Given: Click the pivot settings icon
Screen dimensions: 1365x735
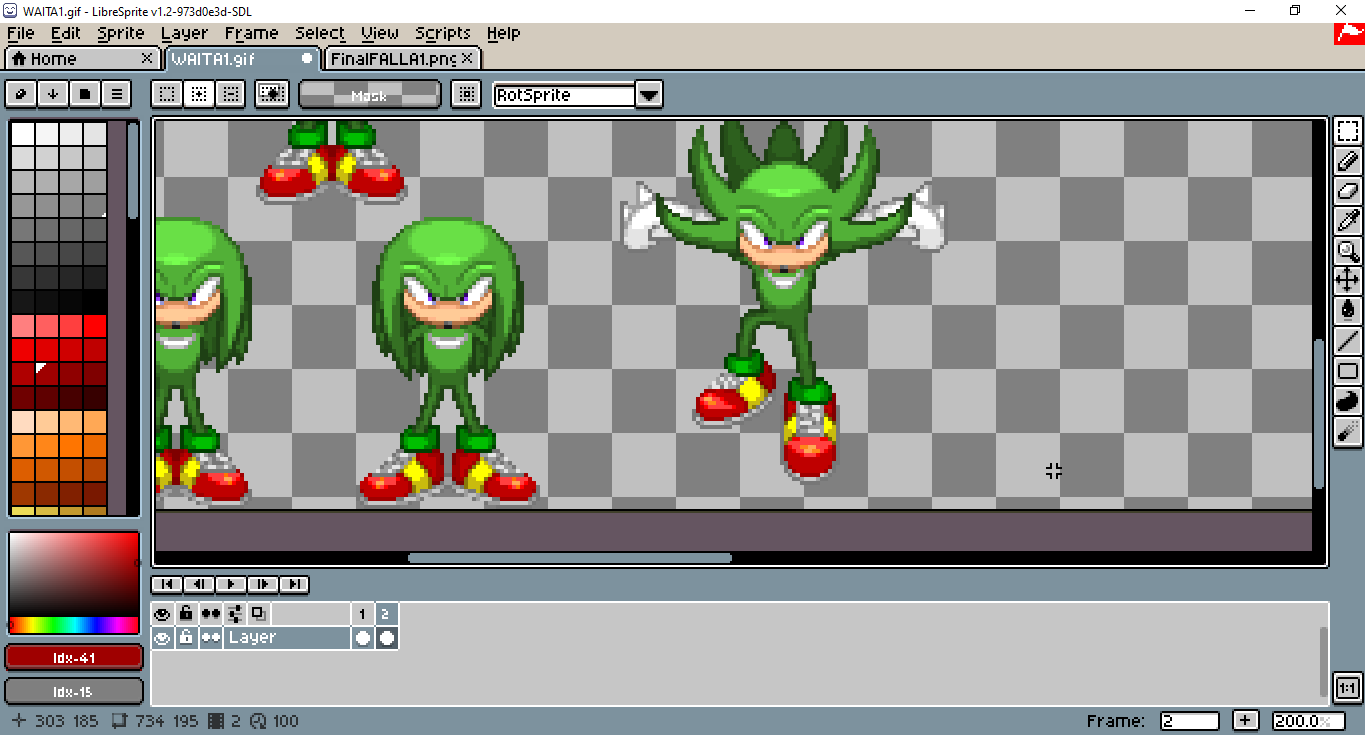Looking at the screenshot, I should click(464, 94).
